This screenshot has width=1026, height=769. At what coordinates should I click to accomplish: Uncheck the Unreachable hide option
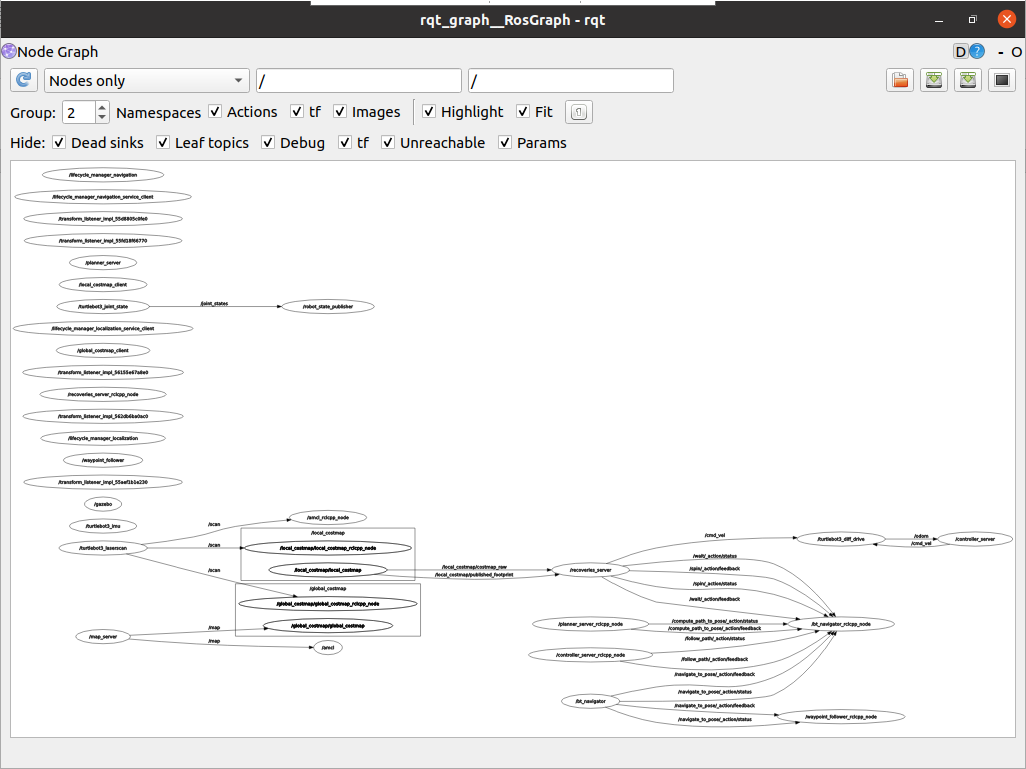(388, 143)
